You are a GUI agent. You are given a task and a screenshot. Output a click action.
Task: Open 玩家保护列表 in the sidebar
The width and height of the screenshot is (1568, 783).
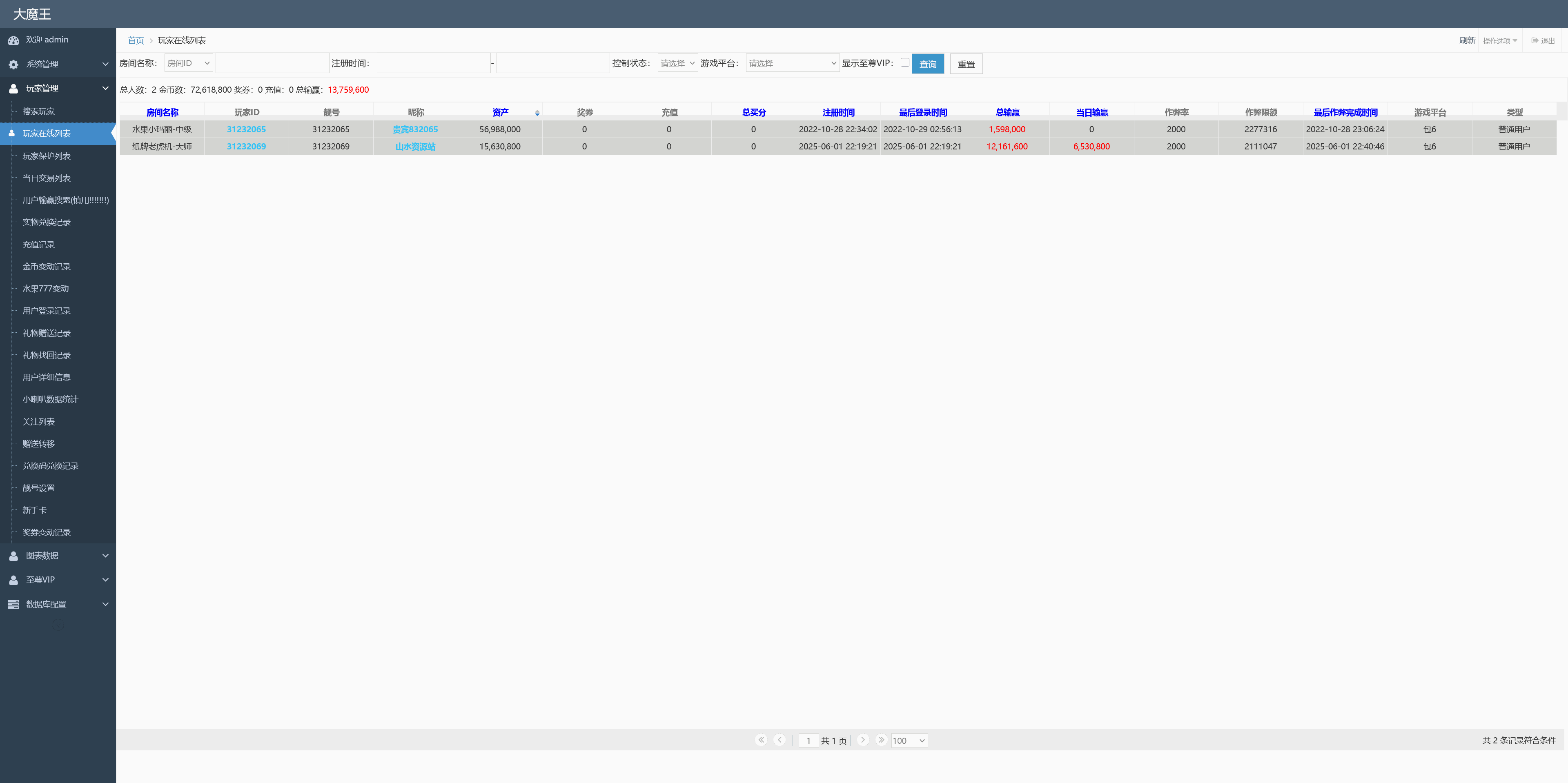46,156
